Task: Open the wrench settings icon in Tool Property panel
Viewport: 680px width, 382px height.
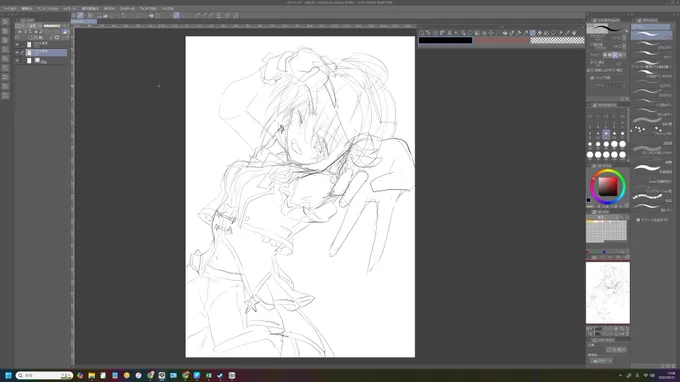Action: [x=627, y=99]
